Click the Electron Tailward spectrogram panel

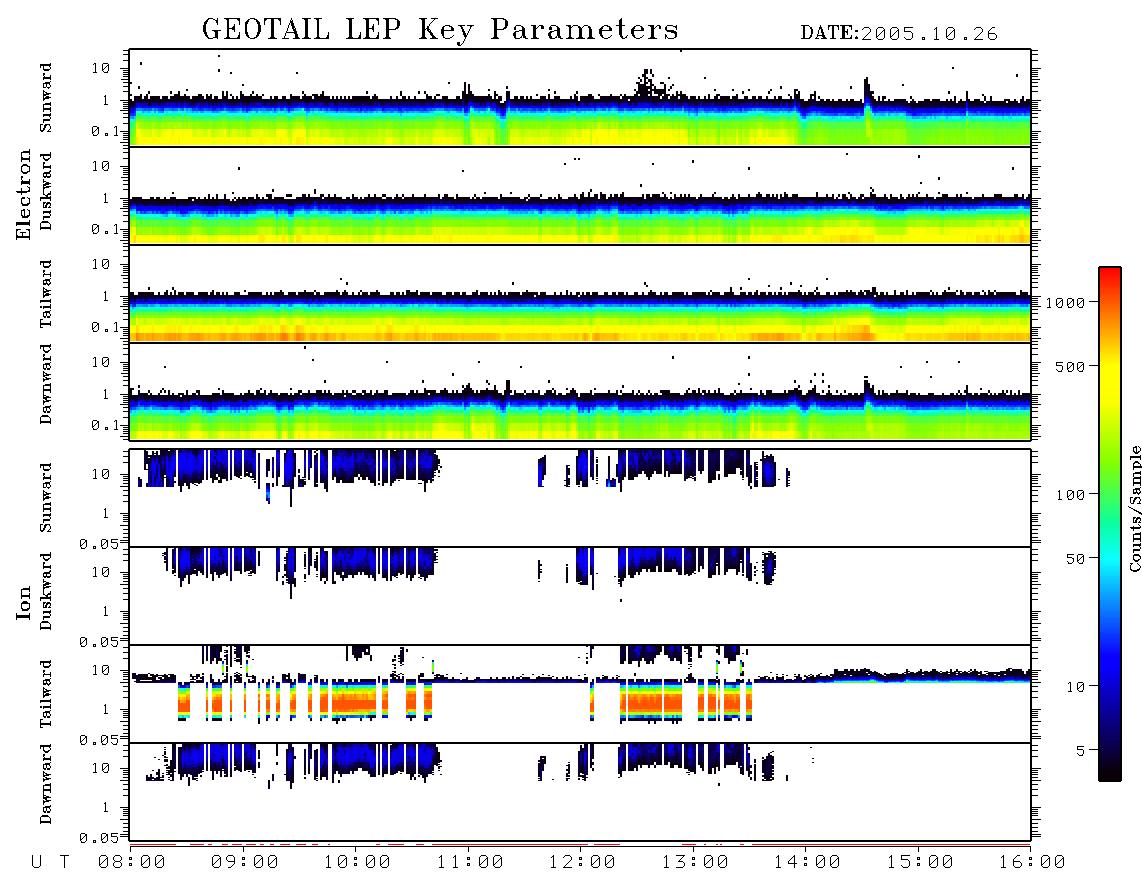pos(580,294)
